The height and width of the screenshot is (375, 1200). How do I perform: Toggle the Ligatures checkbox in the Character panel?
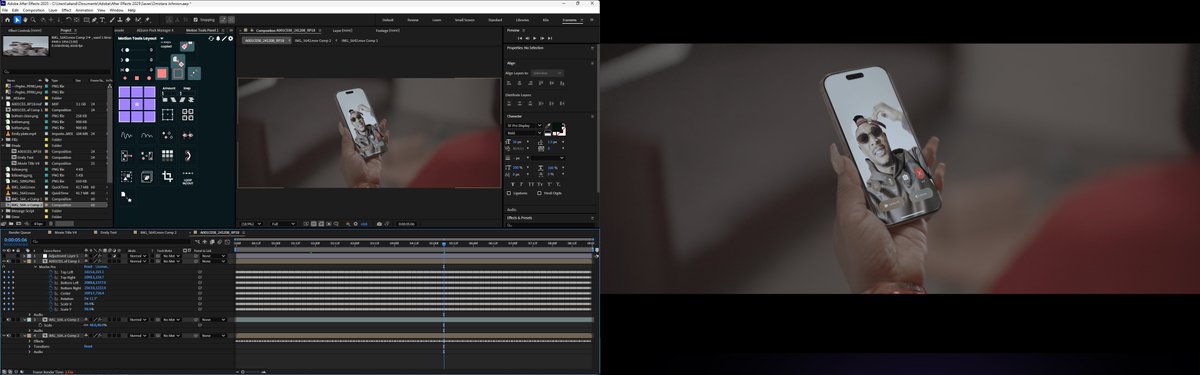click(510, 192)
